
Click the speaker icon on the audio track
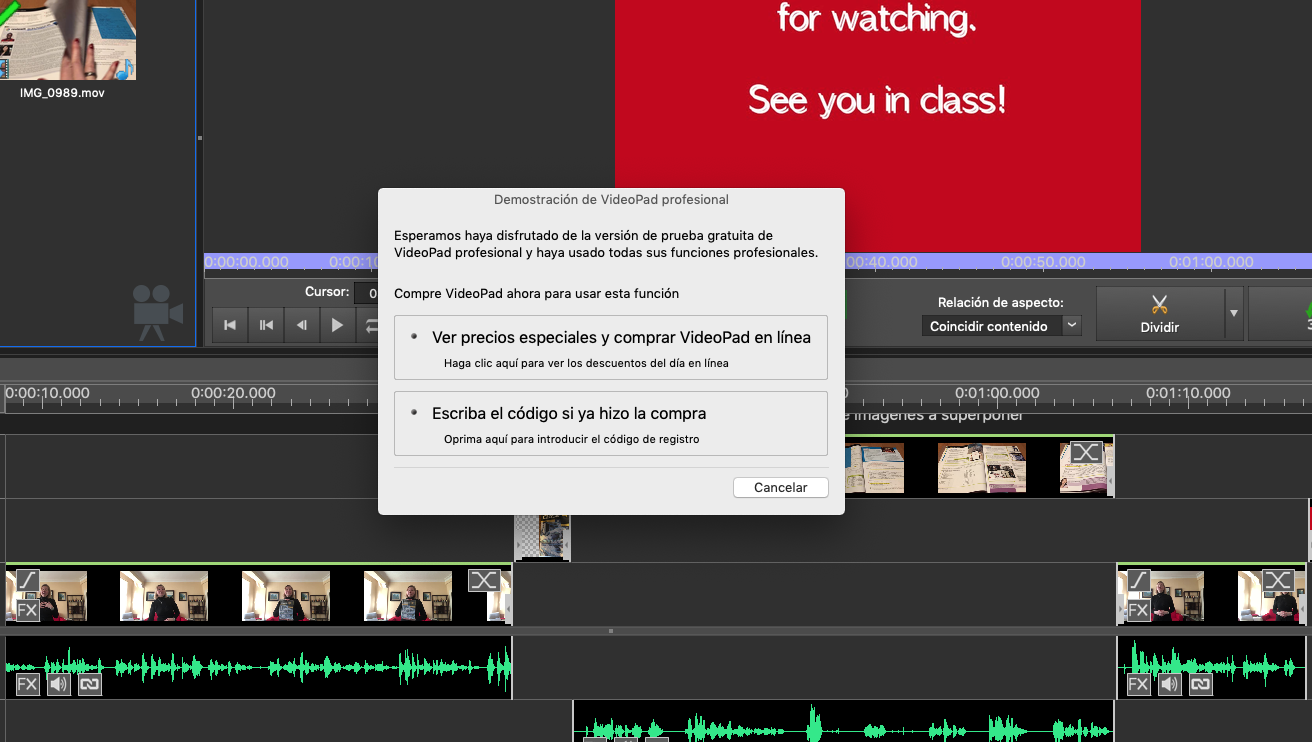[59, 683]
